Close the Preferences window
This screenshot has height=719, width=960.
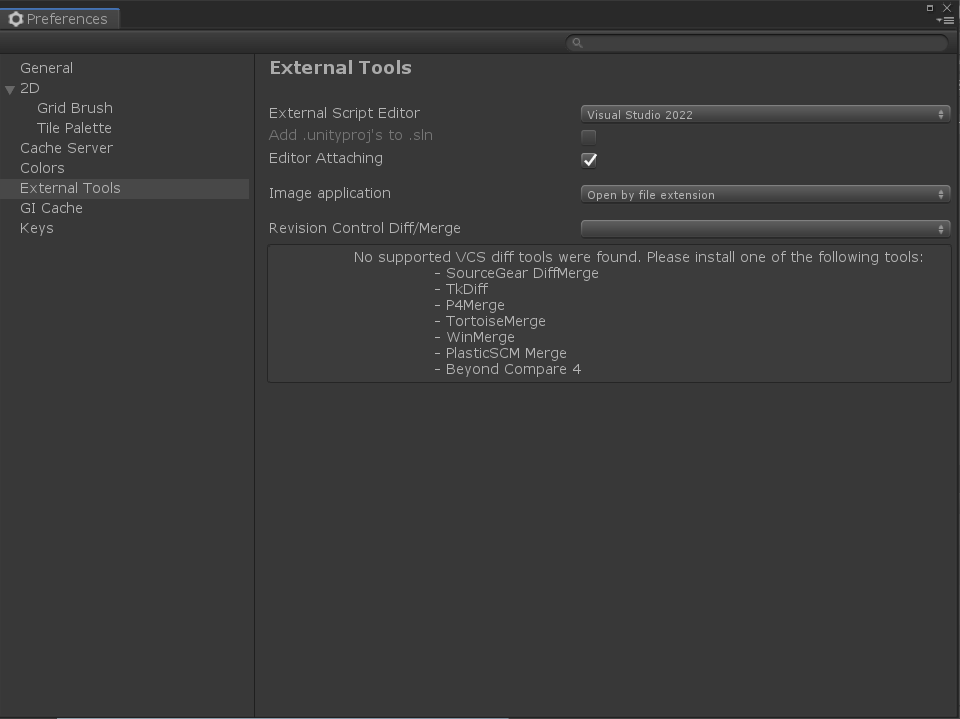[947, 7]
